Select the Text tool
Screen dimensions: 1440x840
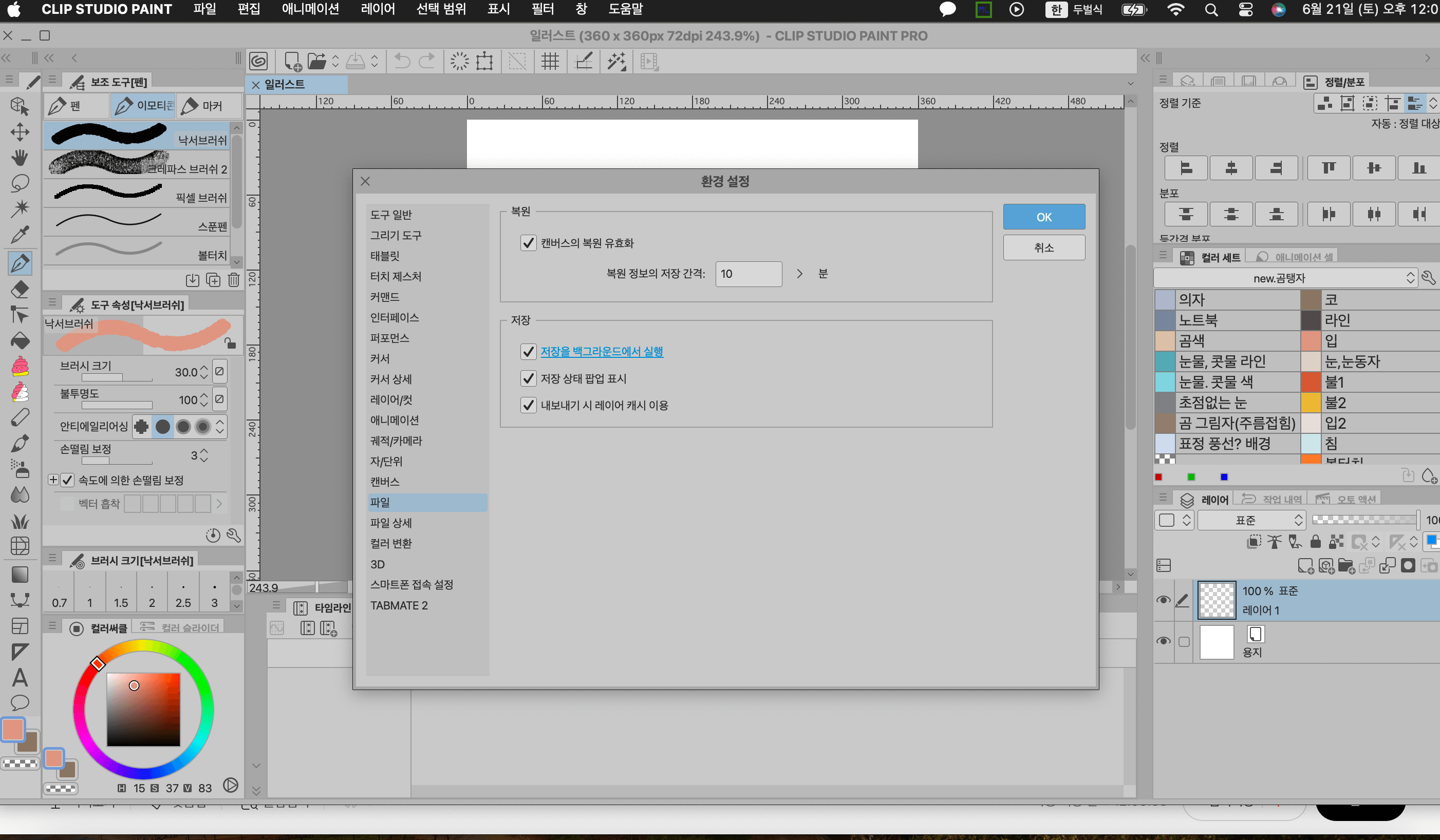pyautogui.click(x=20, y=677)
